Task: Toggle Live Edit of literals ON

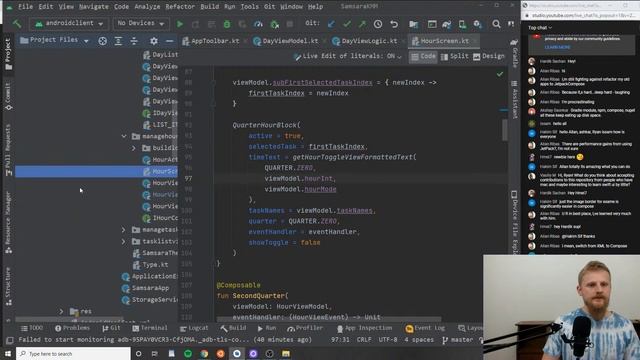Action: [348, 56]
